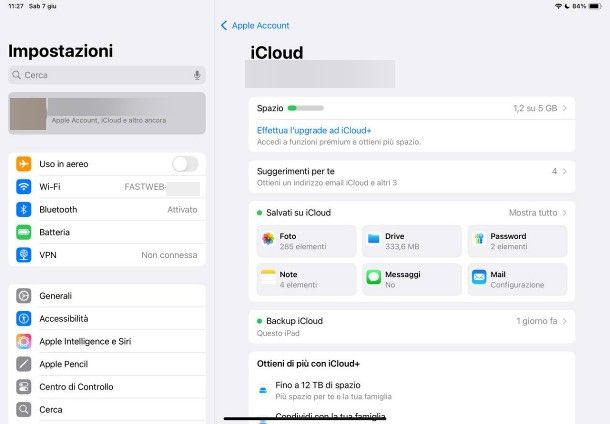Go back to Apple Account
The height and width of the screenshot is (424, 610).
point(255,26)
